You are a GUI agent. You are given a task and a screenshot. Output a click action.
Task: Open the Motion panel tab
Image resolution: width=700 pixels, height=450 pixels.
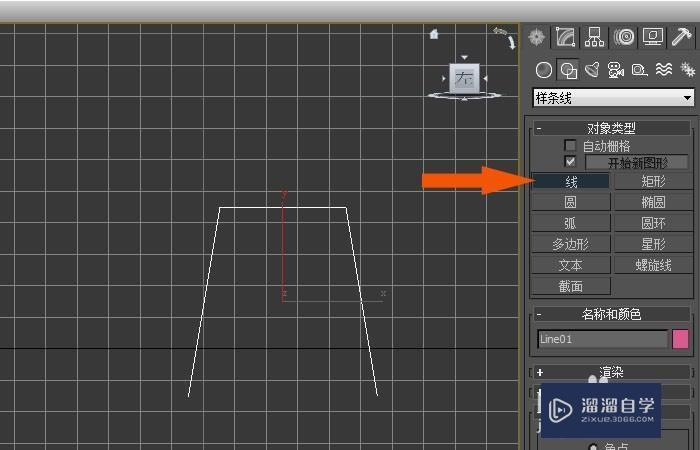pyautogui.click(x=624, y=37)
